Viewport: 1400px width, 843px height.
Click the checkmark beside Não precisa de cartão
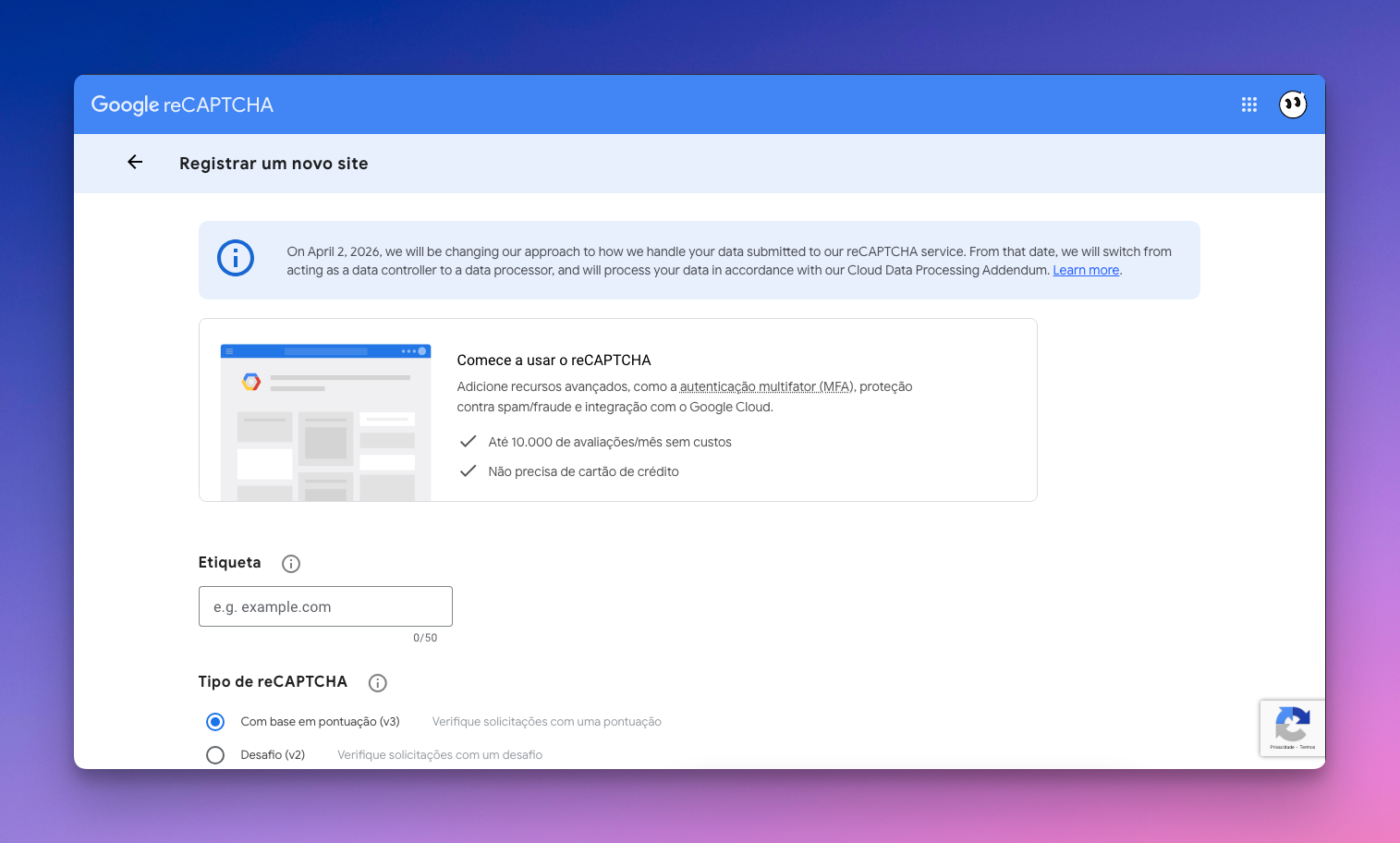pyautogui.click(x=469, y=471)
